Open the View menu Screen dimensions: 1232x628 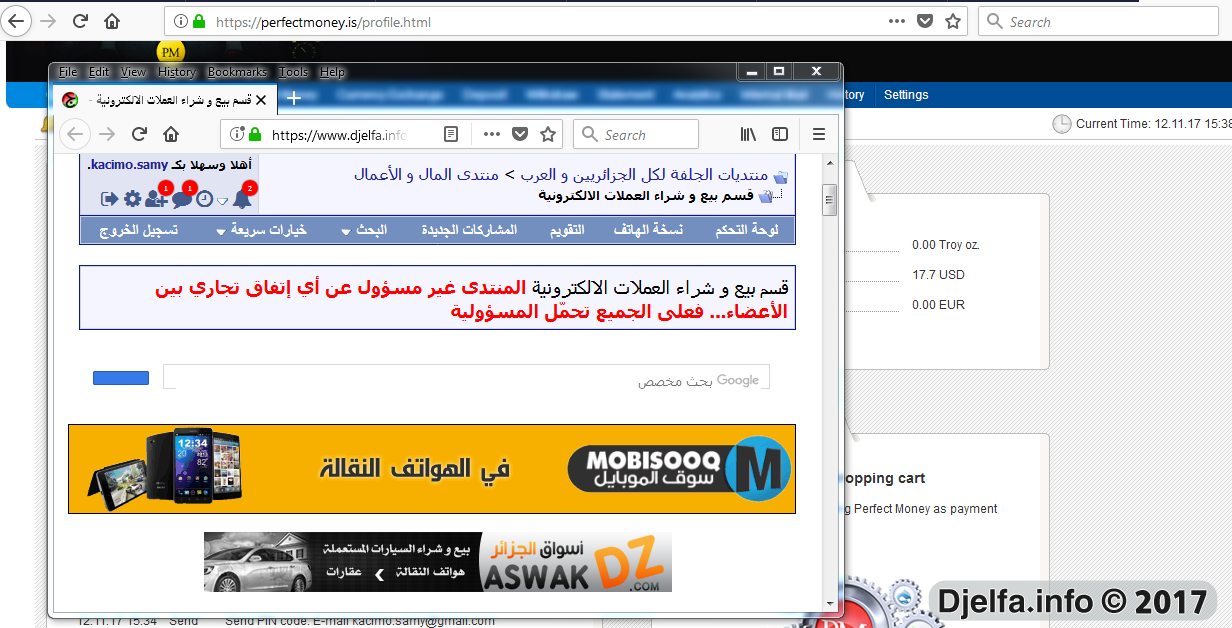tap(133, 72)
